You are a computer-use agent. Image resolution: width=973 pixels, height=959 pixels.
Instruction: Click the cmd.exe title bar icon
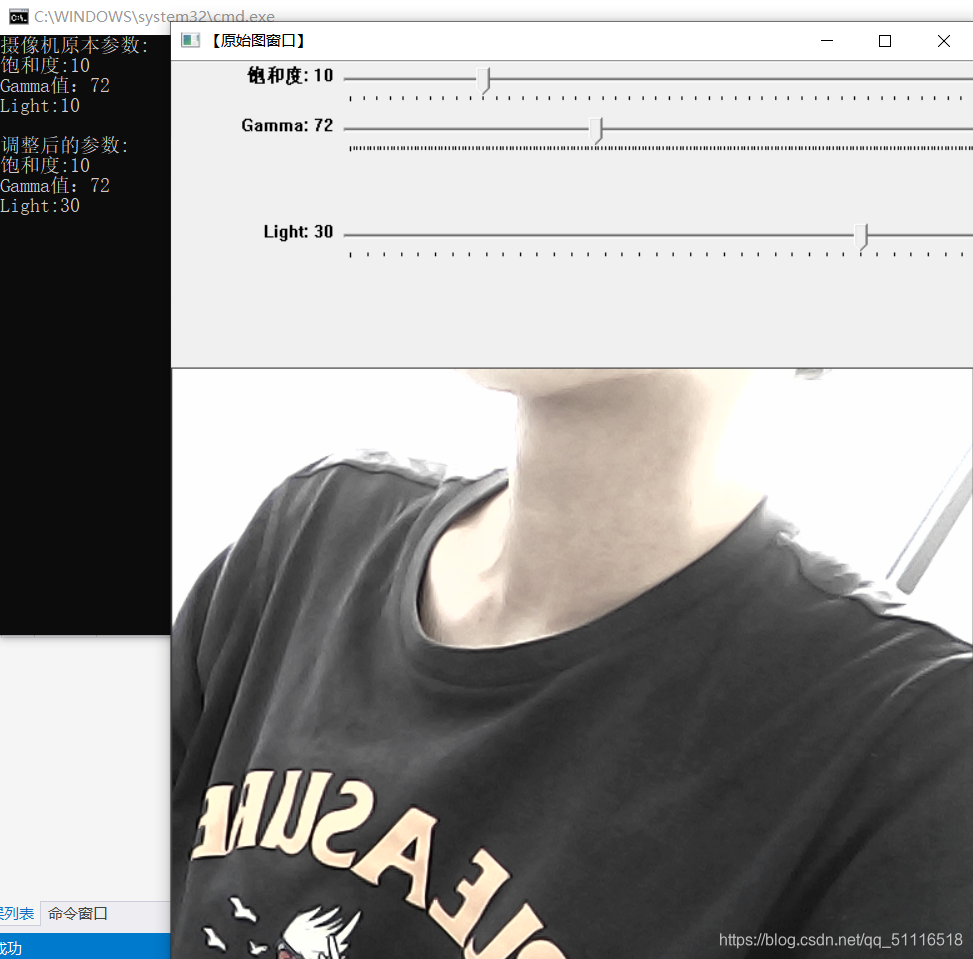point(19,17)
